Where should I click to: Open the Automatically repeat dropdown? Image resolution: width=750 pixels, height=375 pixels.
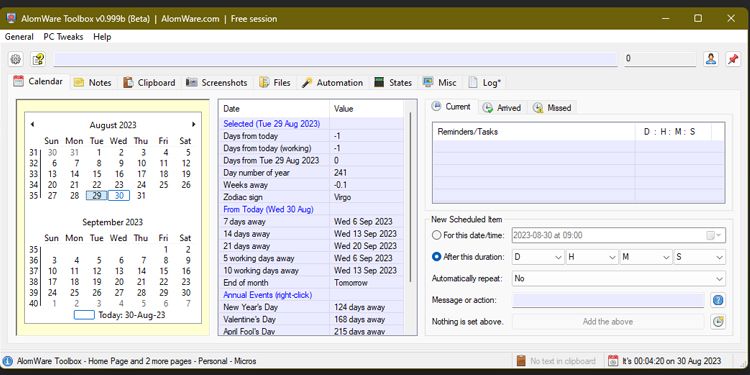[618, 278]
